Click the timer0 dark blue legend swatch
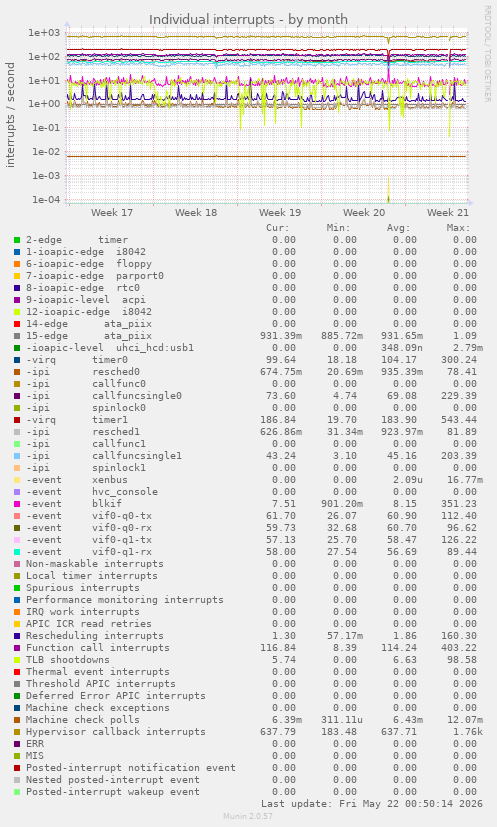This screenshot has width=497, height=827. tap(17, 360)
